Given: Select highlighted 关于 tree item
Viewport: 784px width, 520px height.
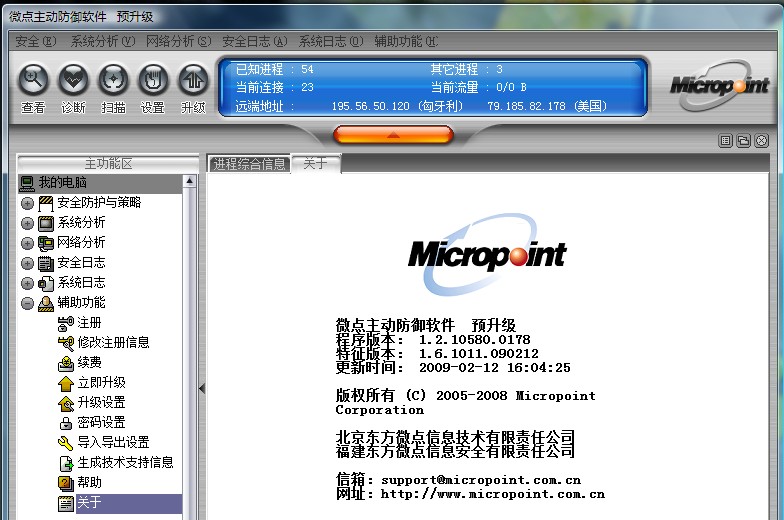Looking at the screenshot, I should point(129,504).
